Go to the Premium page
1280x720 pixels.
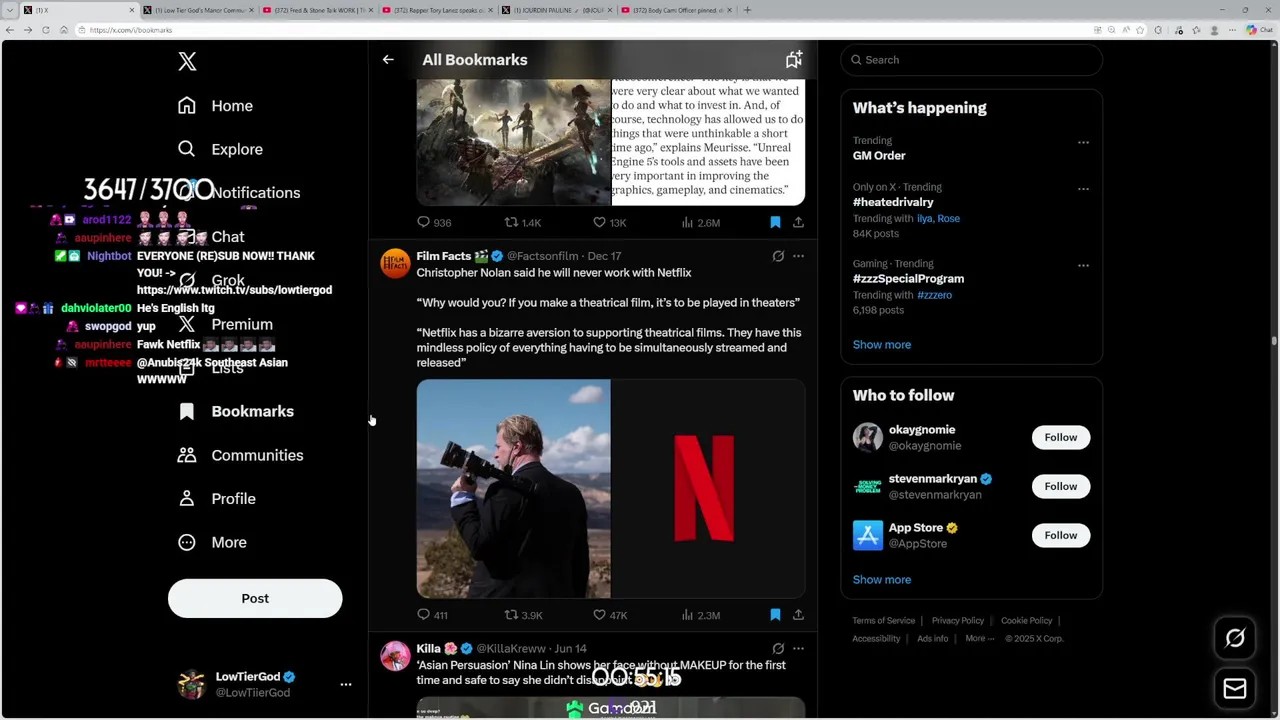225,324
